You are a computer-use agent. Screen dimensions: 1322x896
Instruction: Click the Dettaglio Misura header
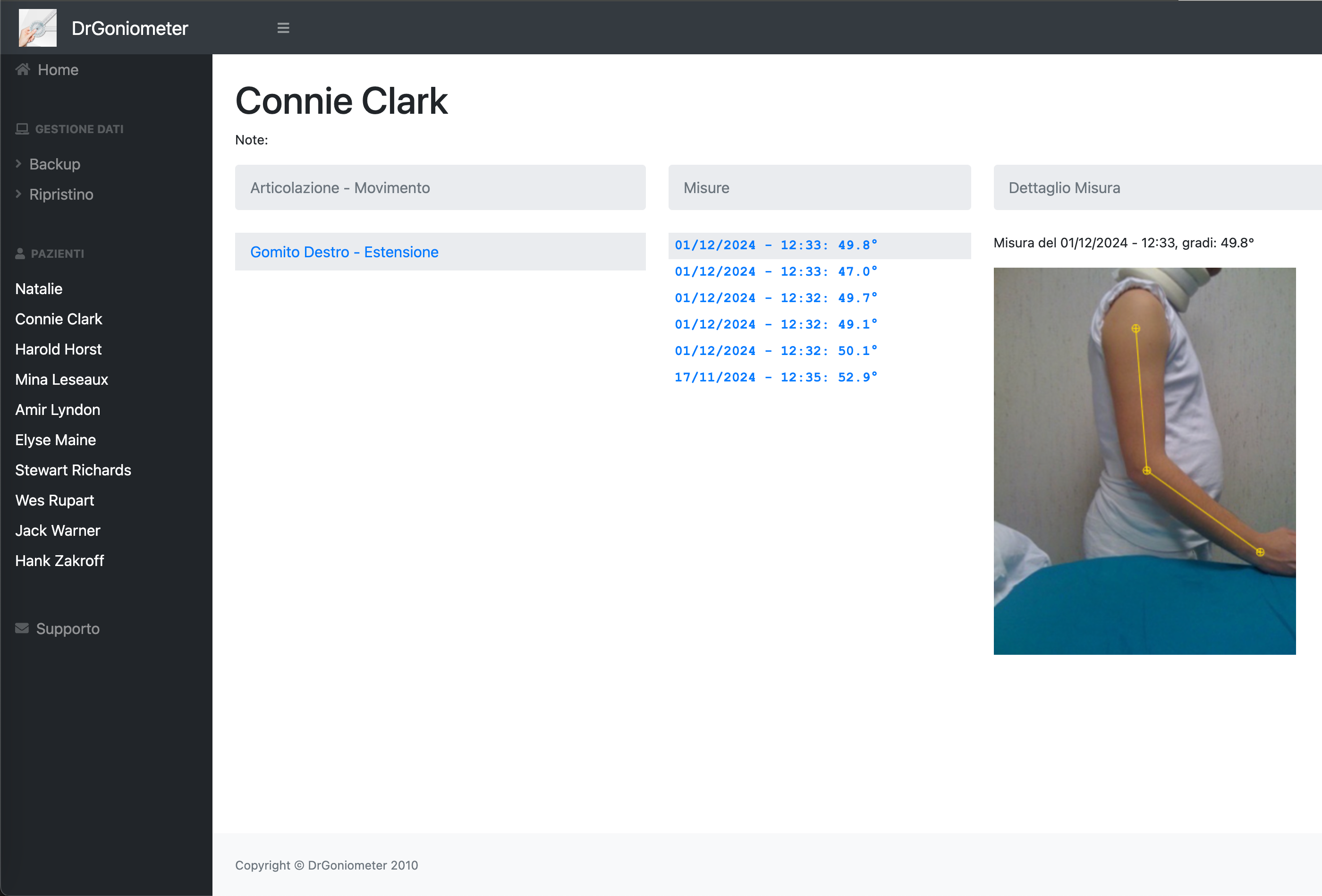pyautogui.click(x=1157, y=187)
